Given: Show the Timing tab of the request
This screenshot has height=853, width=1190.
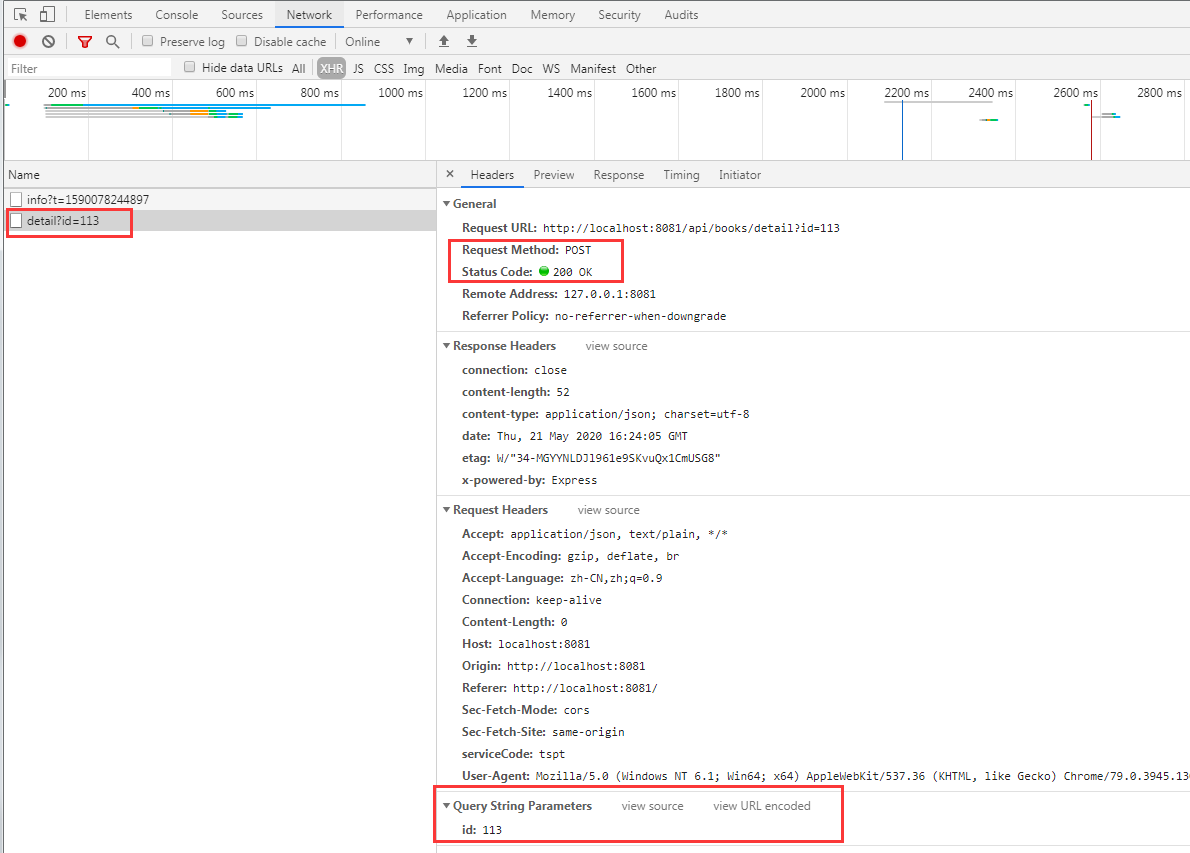Looking at the screenshot, I should coord(682,175).
